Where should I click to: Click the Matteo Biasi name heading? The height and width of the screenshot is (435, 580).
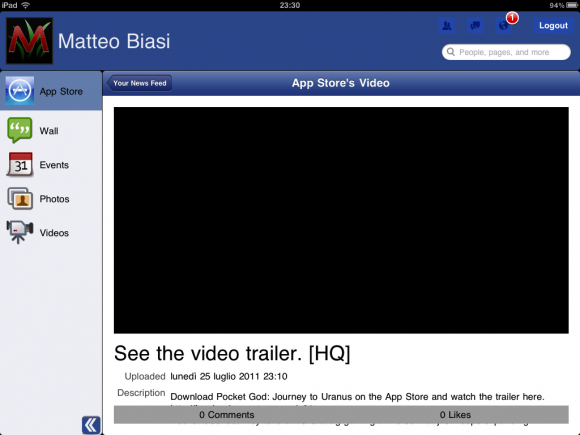coord(114,41)
